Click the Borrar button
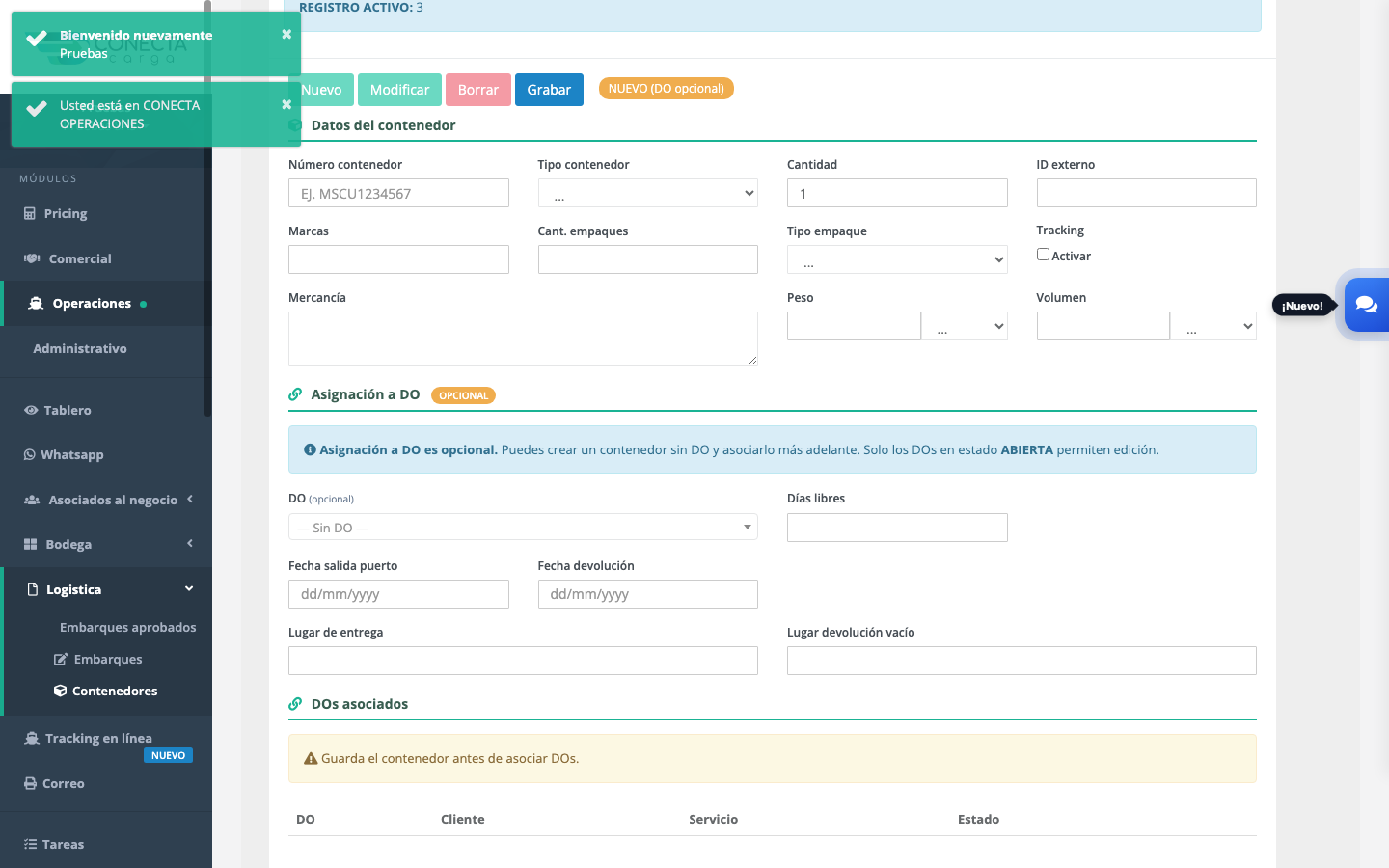 [478, 90]
